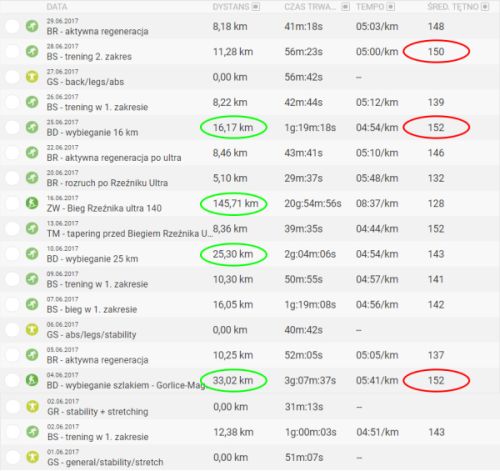
Task: Open Śred. tętno column dropdown
Action: (485, 7)
